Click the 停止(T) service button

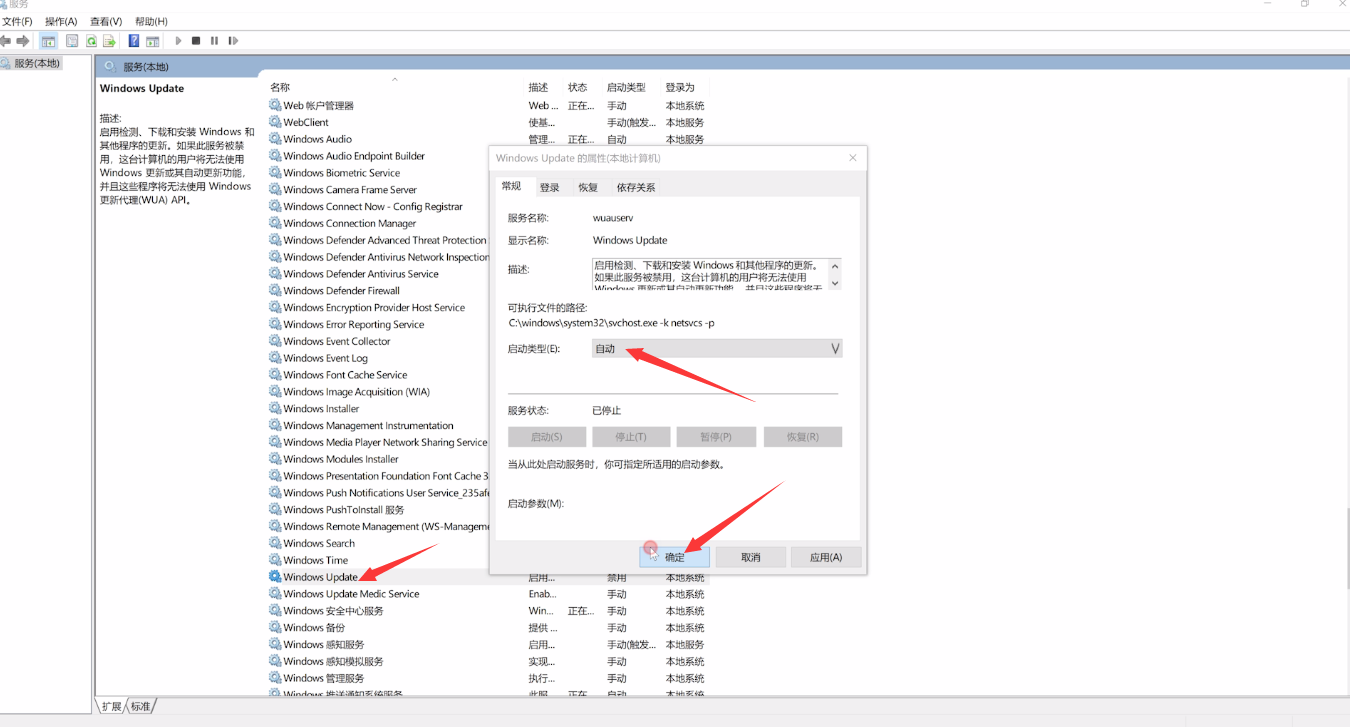point(630,437)
